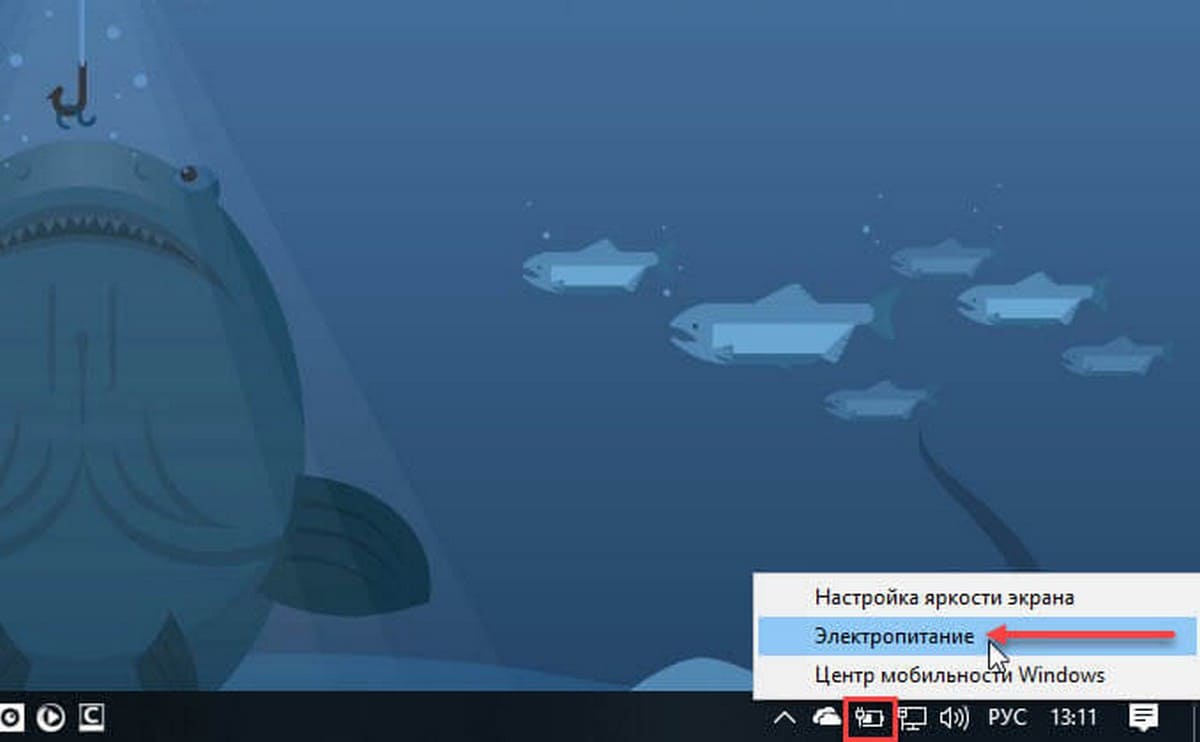Viewport: 1200px width, 742px height.
Task: Open the OneDrive cloud tray icon
Action: pyautogui.click(x=827, y=717)
